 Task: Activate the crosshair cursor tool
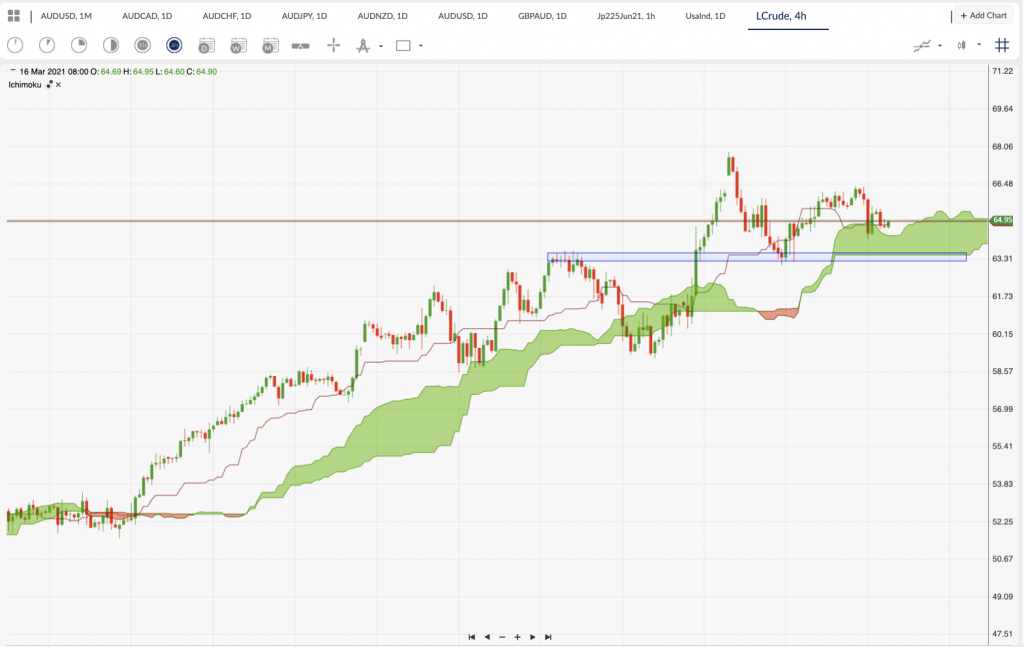[334, 45]
